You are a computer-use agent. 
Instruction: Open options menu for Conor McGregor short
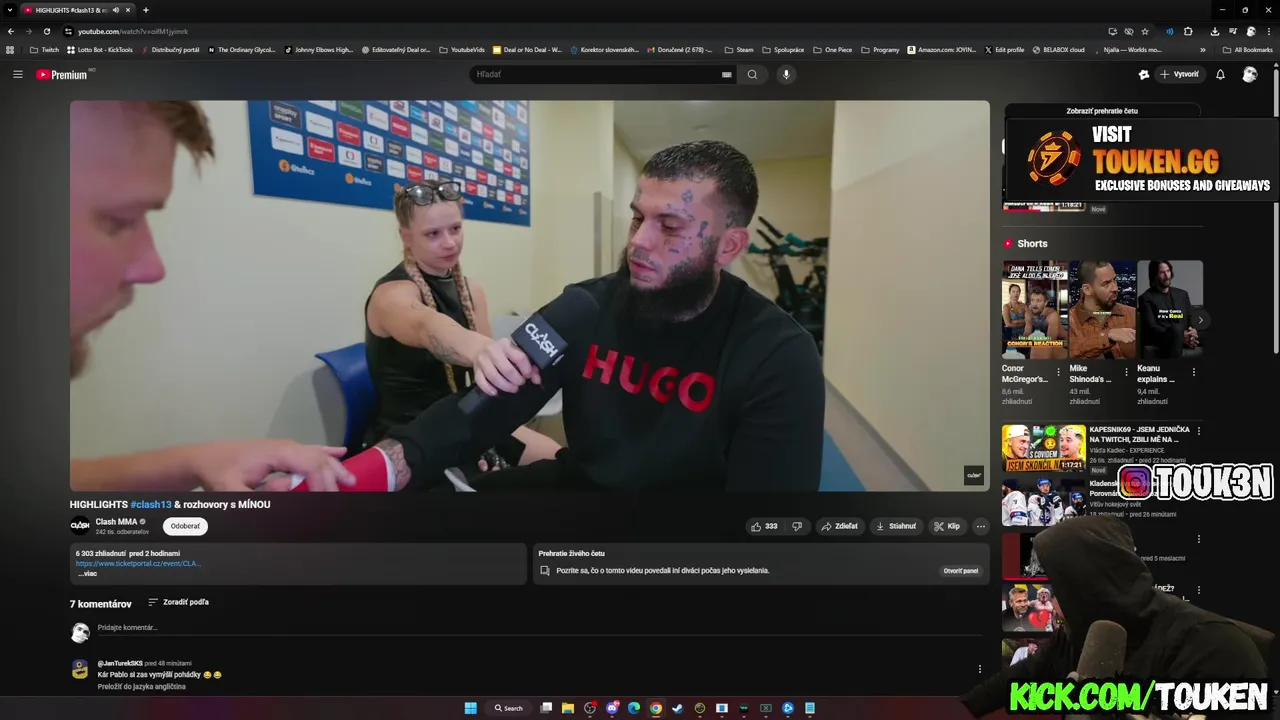coord(1059,372)
